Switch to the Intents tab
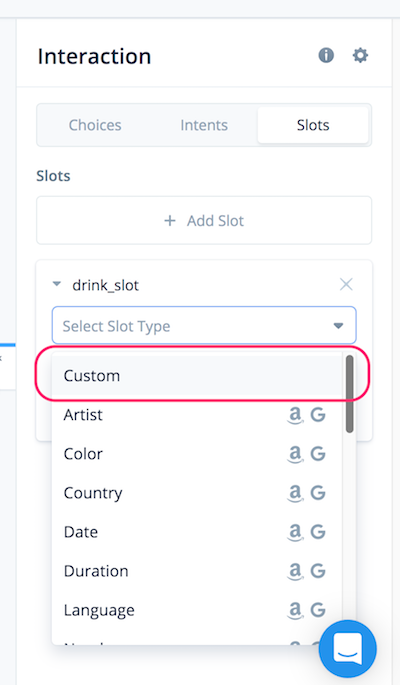Screen dimensions: 400x685 [204, 125]
